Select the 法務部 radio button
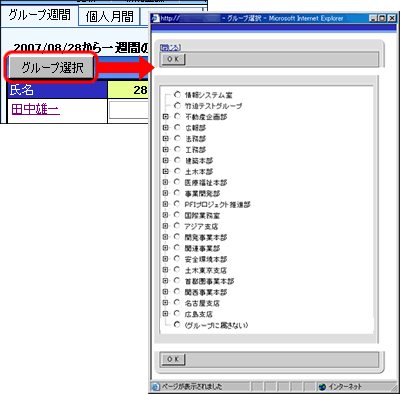 click(x=177, y=138)
